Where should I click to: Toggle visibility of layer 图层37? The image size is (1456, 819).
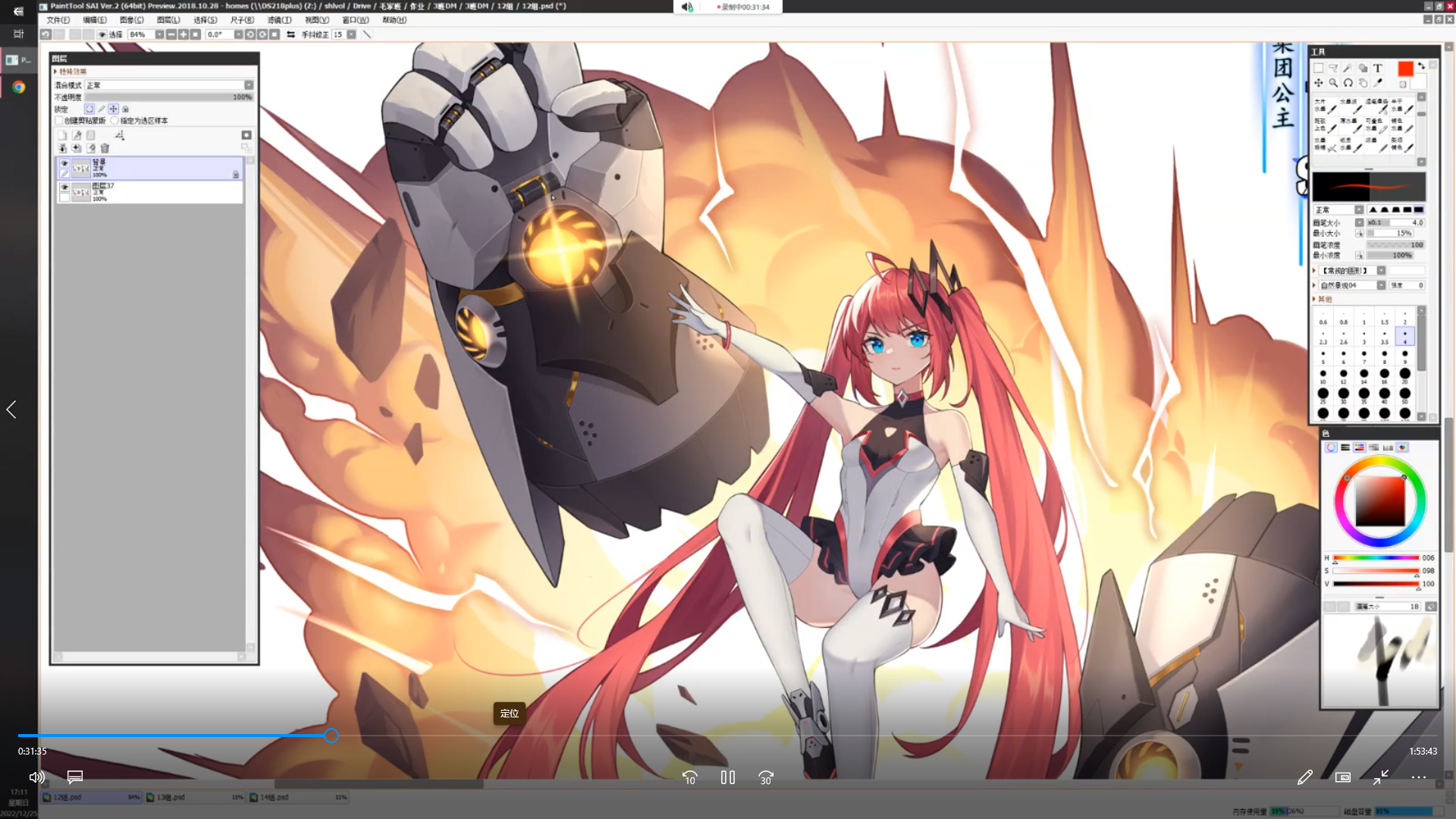tap(64, 187)
